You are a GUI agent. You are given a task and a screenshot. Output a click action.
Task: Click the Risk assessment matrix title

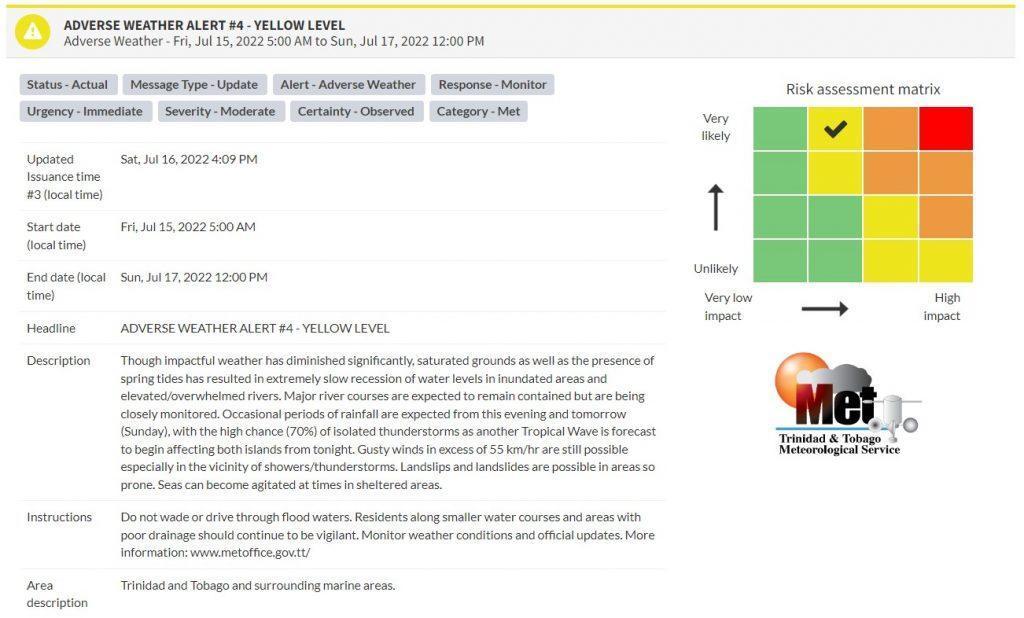[x=863, y=89]
